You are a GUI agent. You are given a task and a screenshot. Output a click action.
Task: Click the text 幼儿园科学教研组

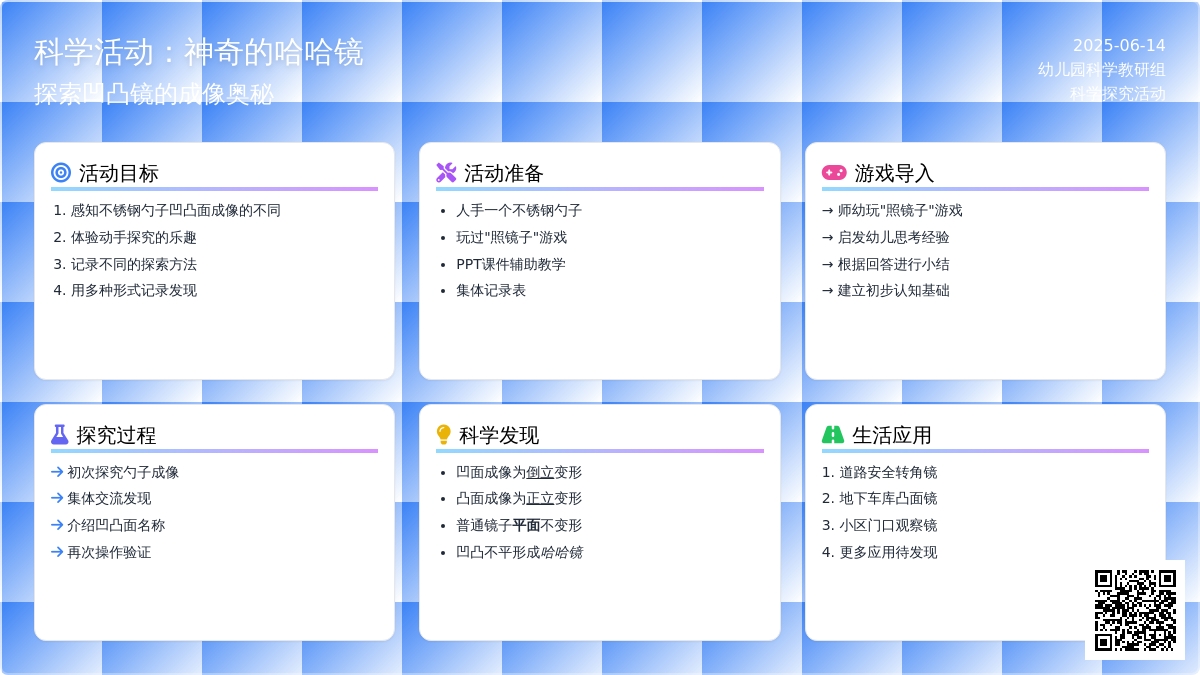click(x=1102, y=70)
